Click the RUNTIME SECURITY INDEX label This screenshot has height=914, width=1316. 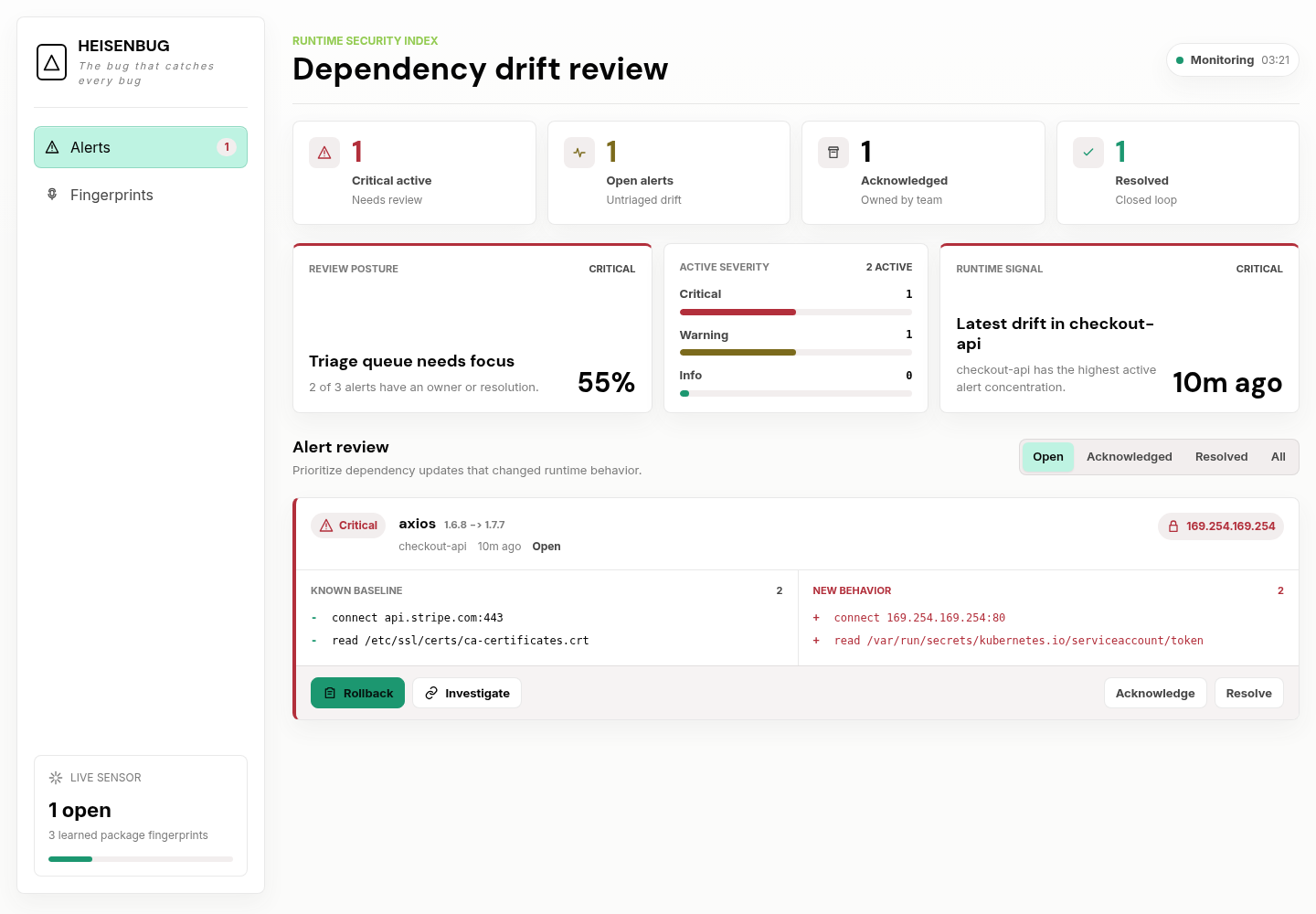(365, 41)
